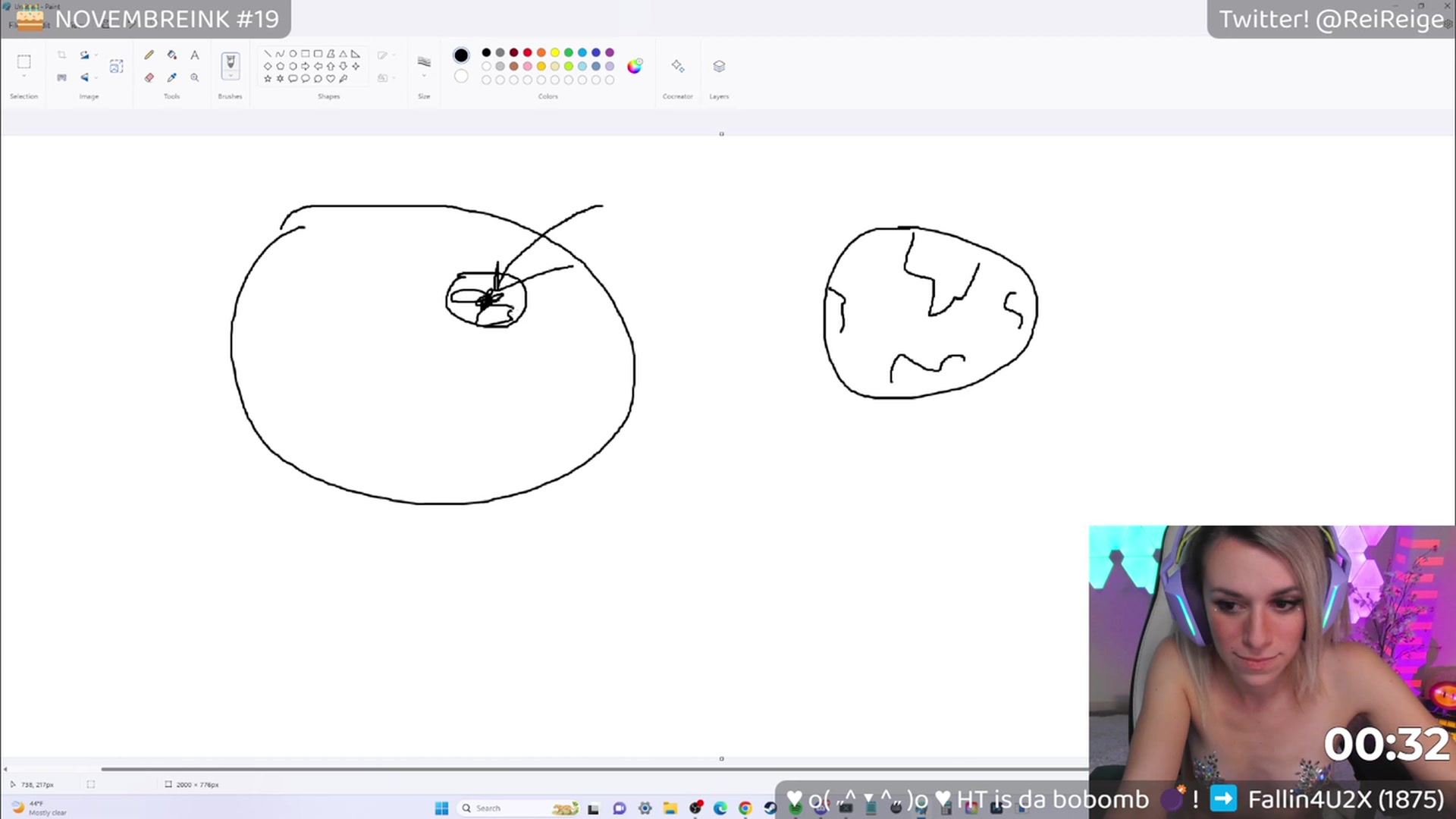Choose the Pentagon shape

point(280,66)
